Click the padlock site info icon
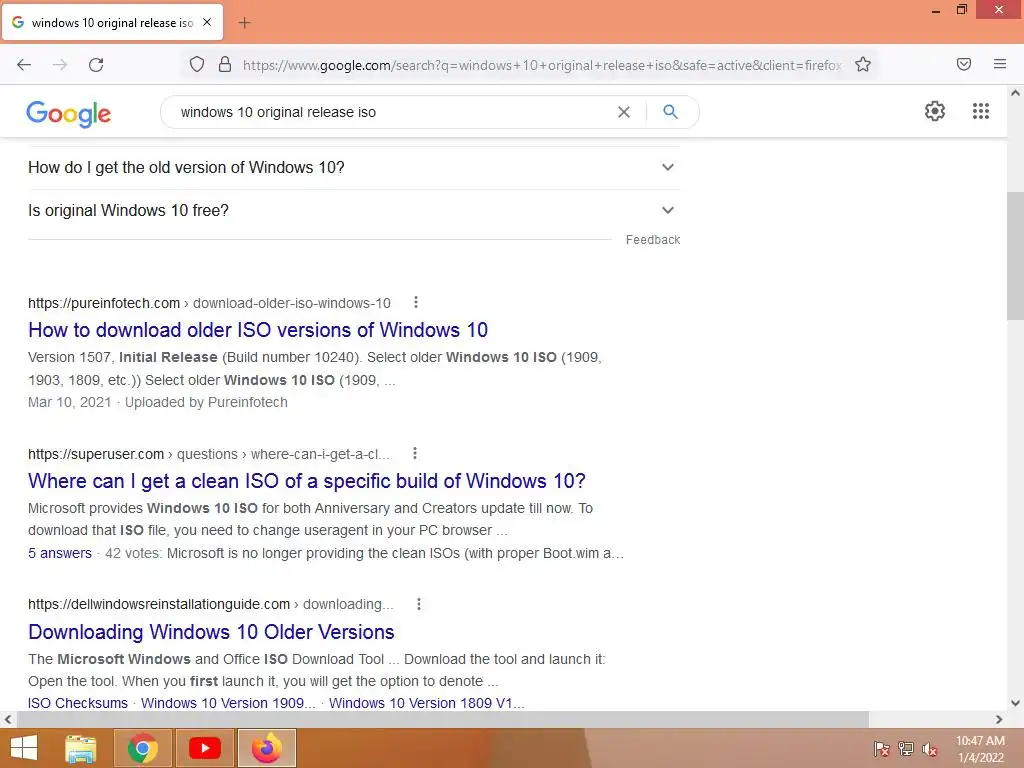The image size is (1024, 768). coord(225,65)
